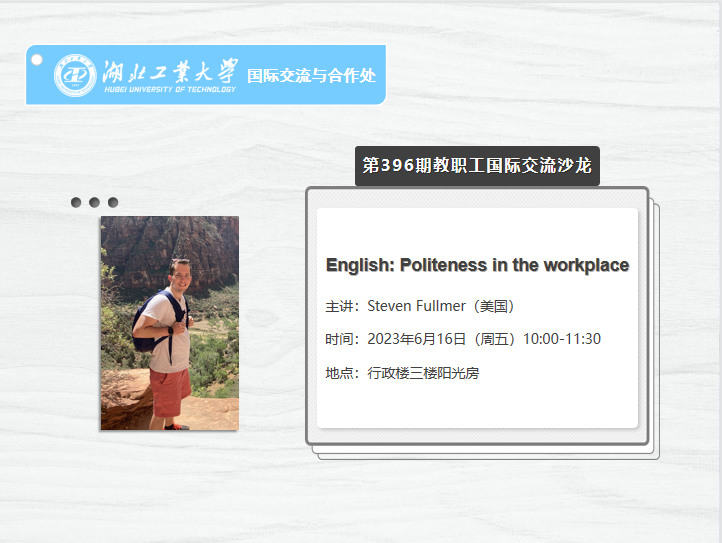
Task: Open the speaker photo on the left
Action: [x=169, y=323]
